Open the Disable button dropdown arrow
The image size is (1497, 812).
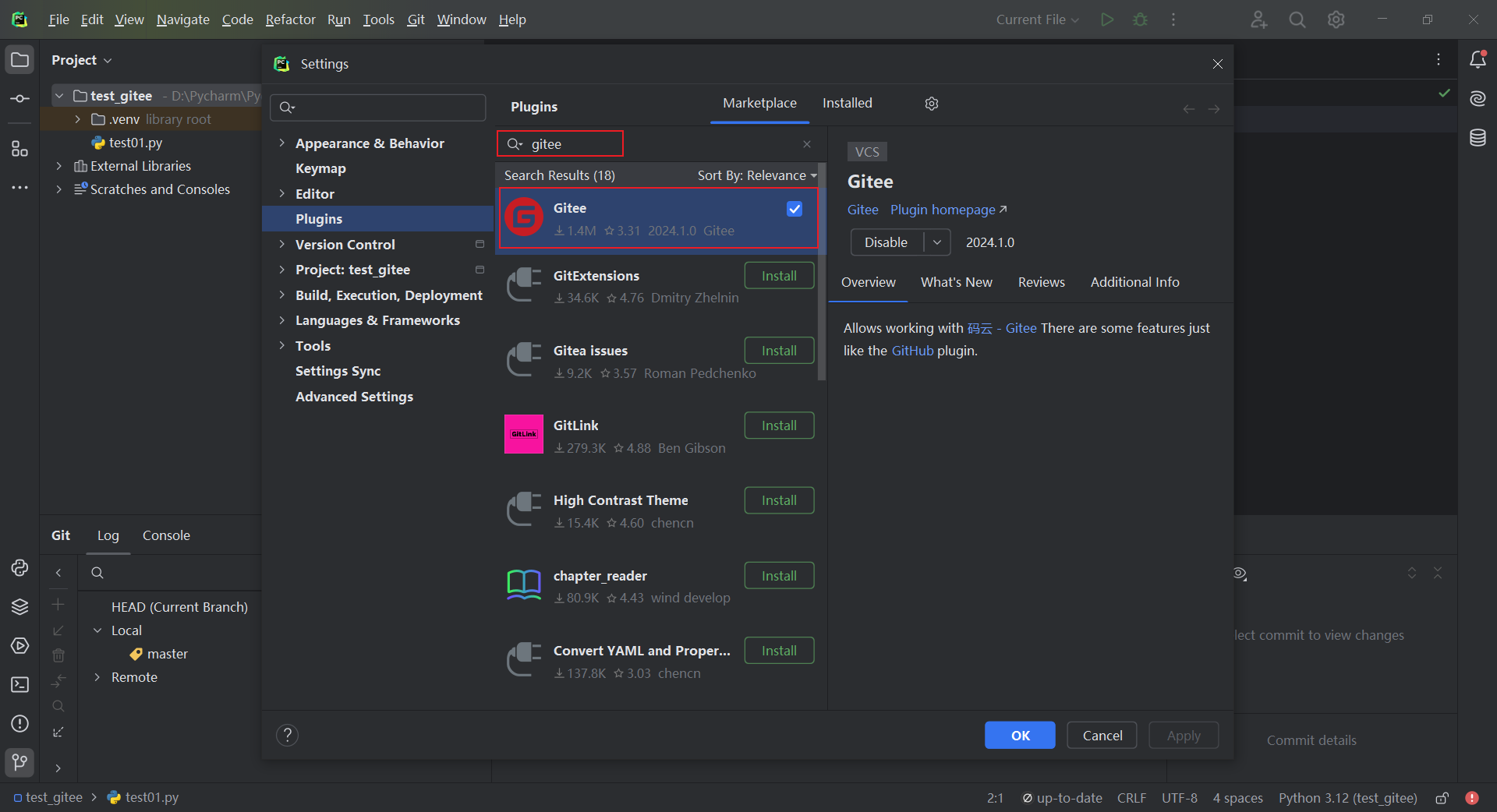click(x=937, y=242)
